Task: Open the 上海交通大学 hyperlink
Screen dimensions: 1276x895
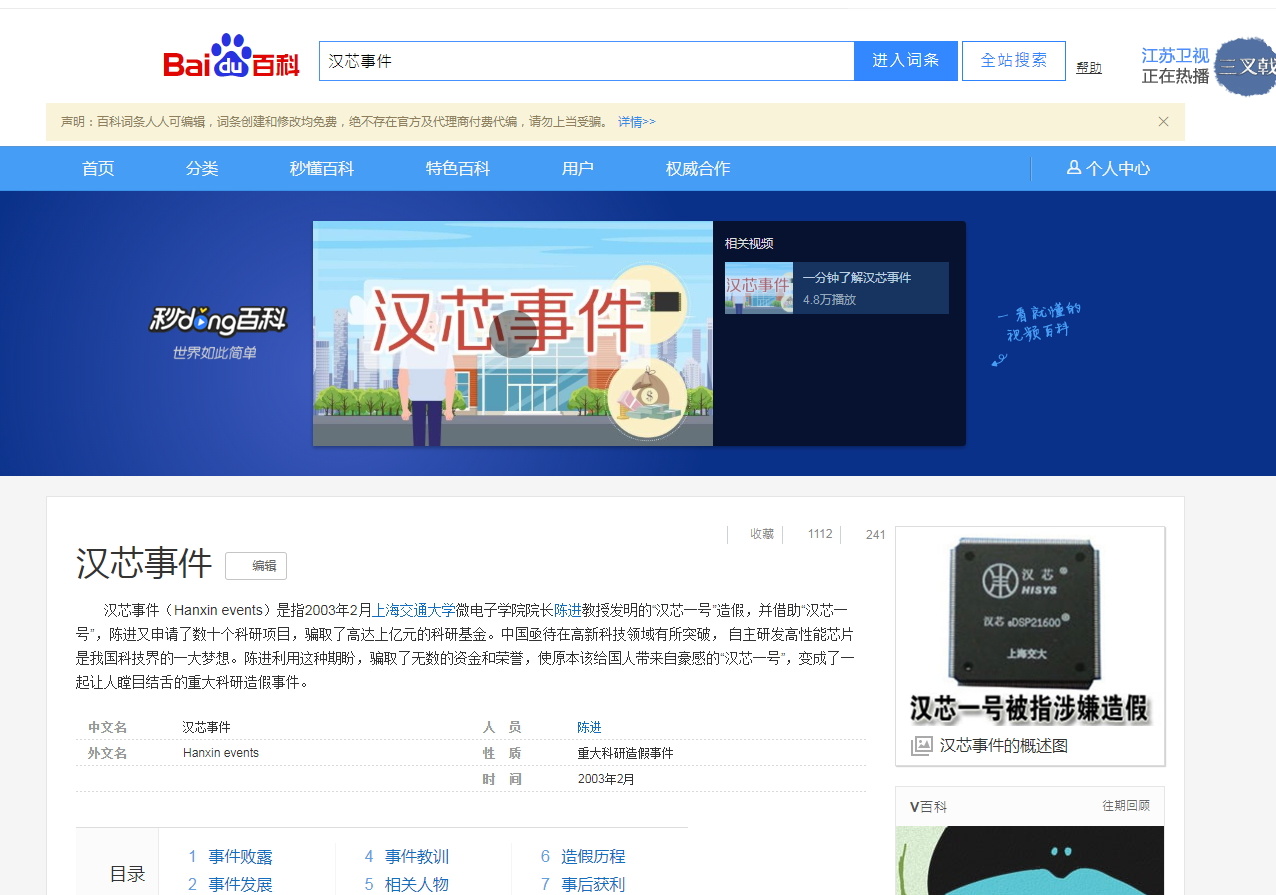Action: point(414,610)
